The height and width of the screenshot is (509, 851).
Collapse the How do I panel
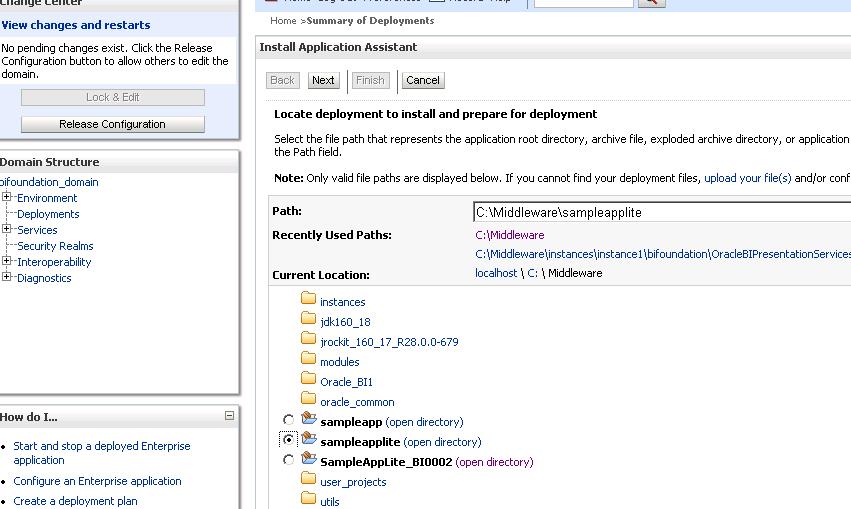tap(230, 416)
